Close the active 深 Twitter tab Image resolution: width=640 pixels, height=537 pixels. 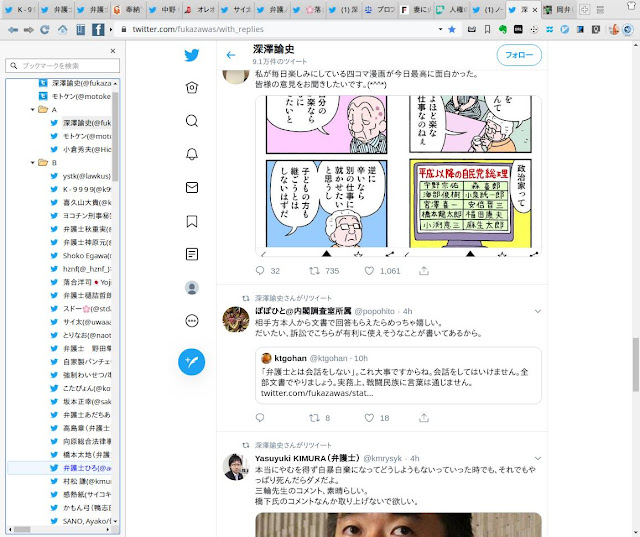tap(535, 10)
